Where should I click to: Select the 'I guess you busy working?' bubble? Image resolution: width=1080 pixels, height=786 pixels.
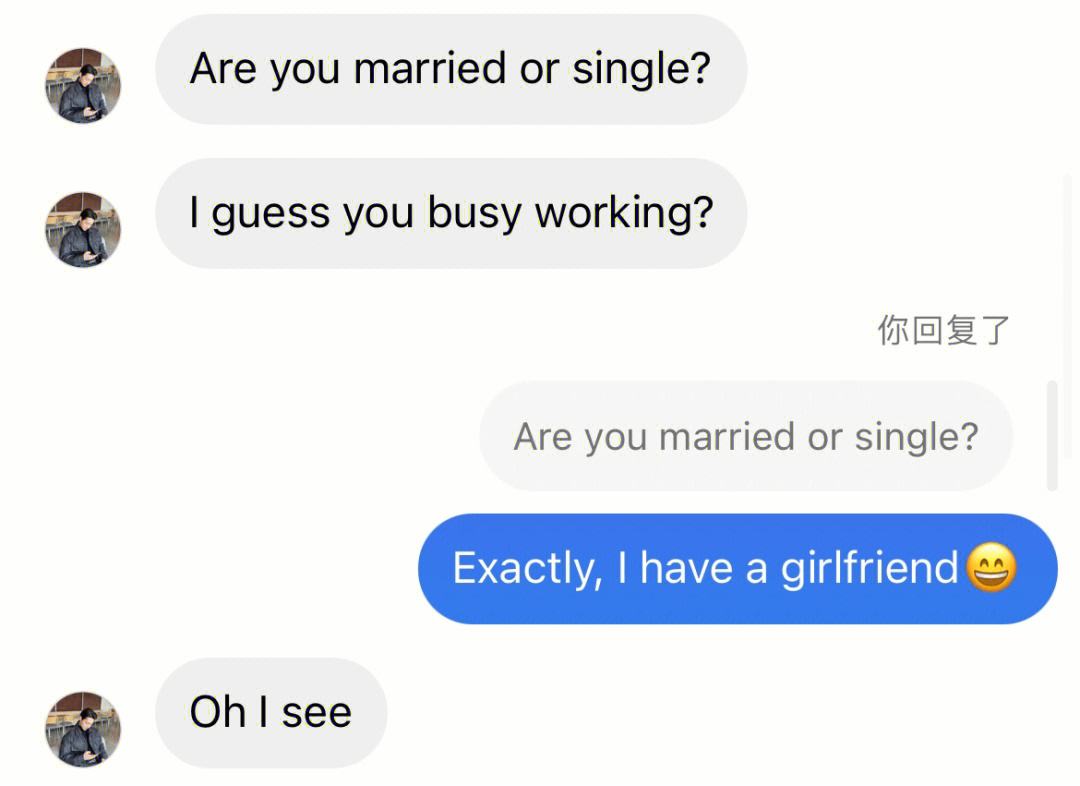click(451, 213)
